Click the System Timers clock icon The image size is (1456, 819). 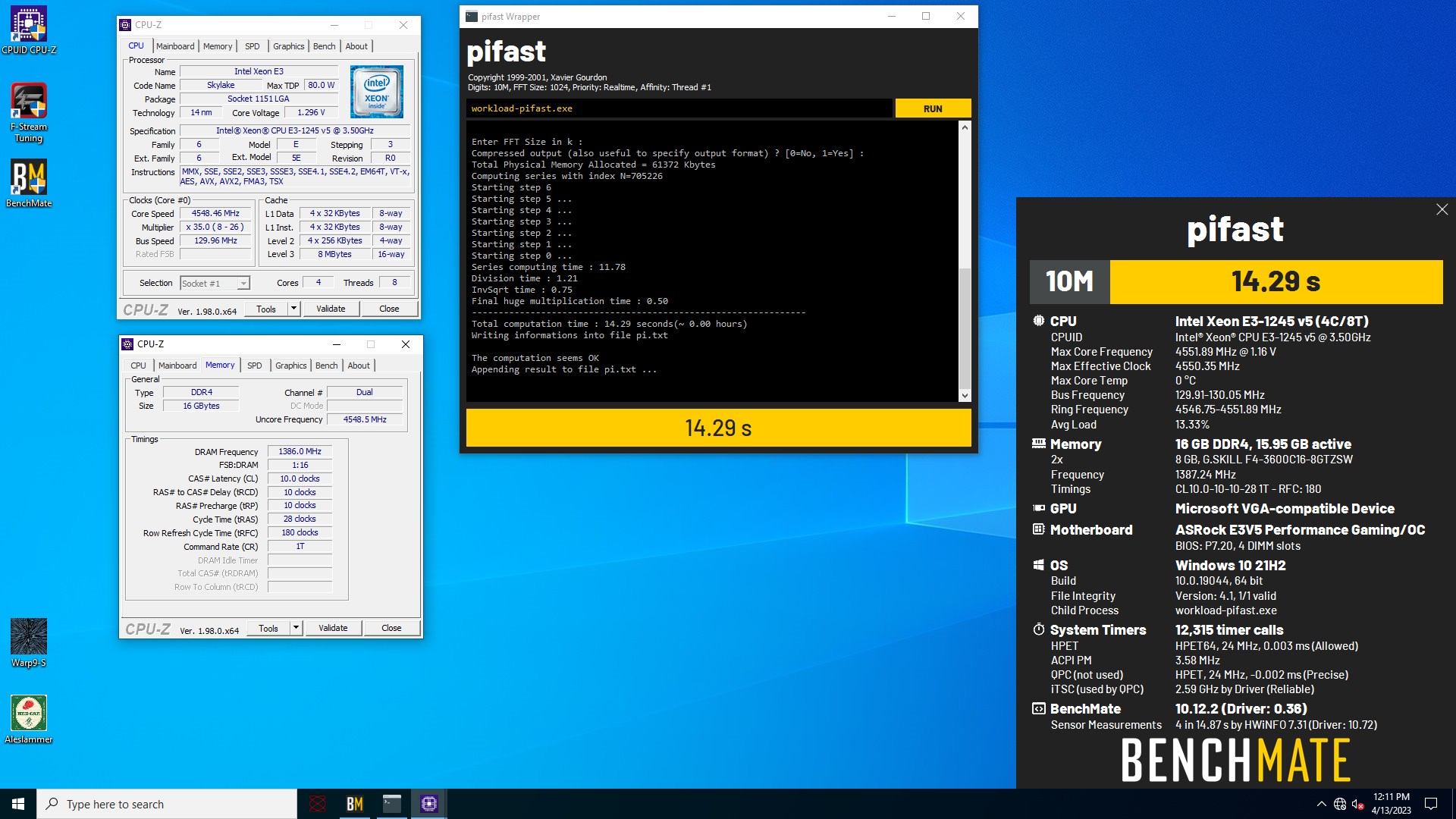click(1039, 629)
